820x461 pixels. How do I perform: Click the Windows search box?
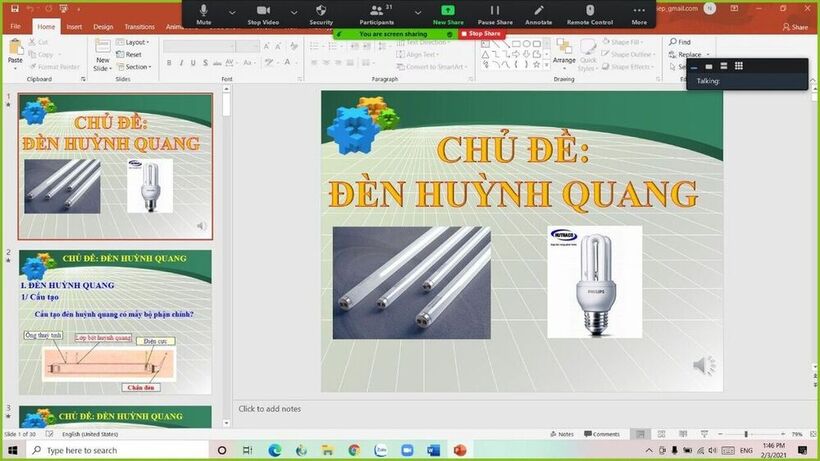[x=118, y=450]
